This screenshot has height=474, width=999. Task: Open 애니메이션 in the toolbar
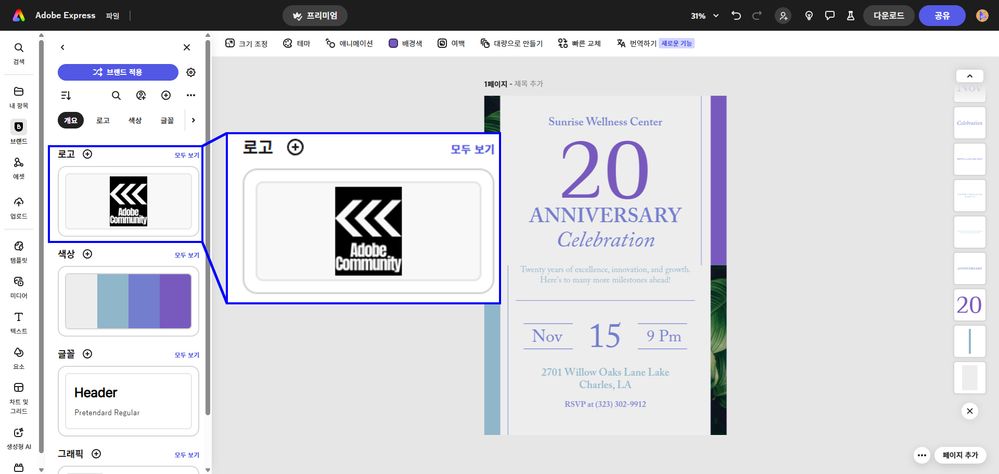[349, 43]
